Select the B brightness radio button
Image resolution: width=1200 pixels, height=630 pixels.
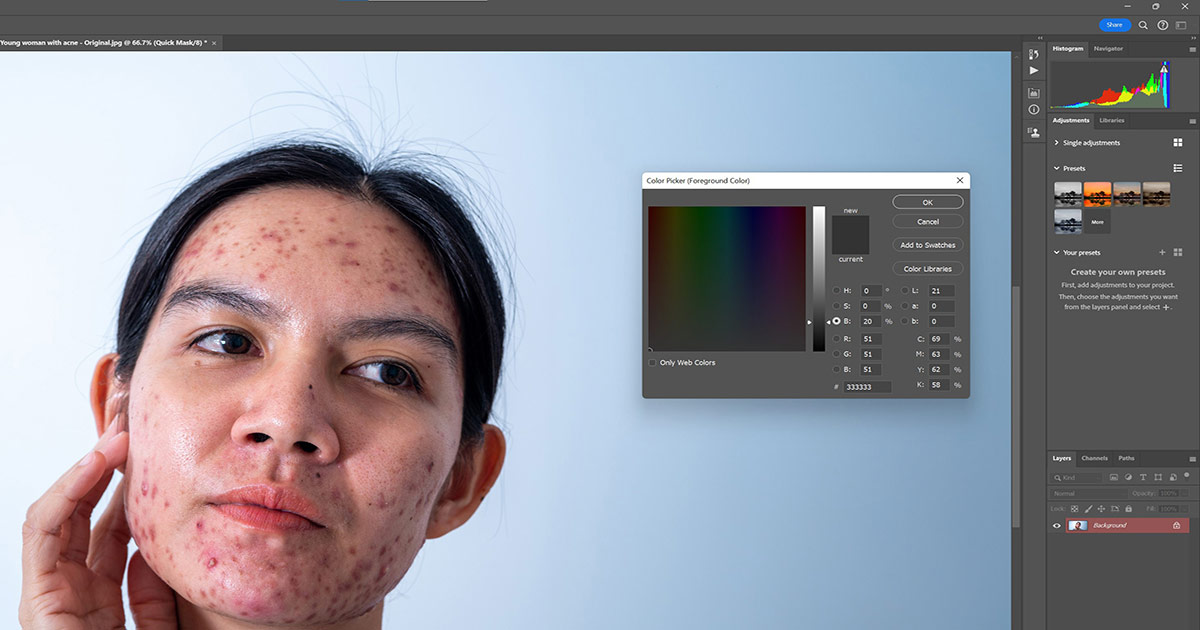tap(836, 321)
